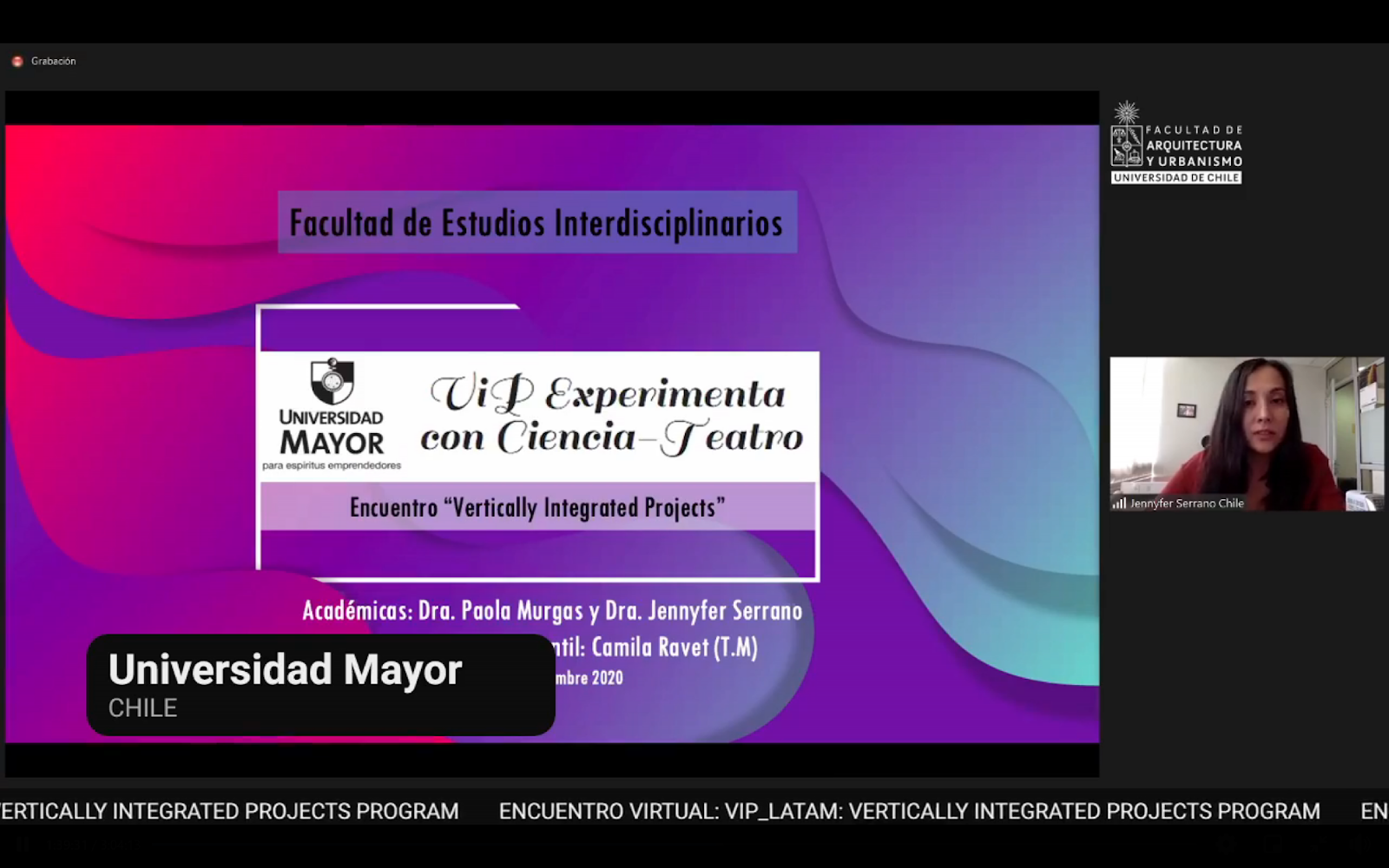Screen dimensions: 1389x868
Task: Click the white UNIVERSIDAD DE CHILE banner
Action: (1176, 178)
